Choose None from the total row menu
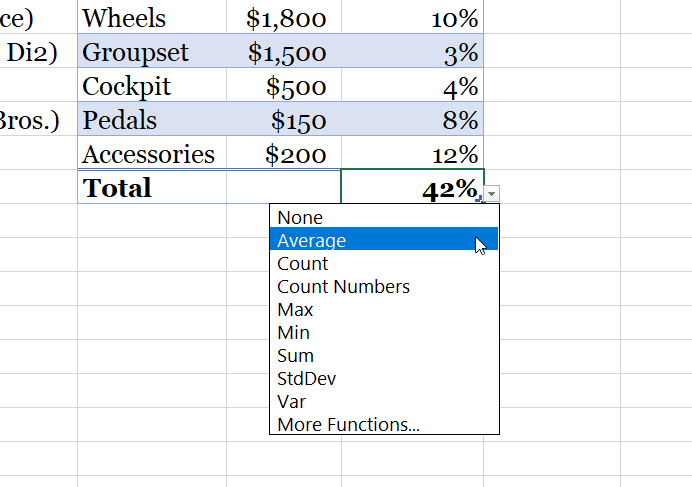 tap(384, 217)
